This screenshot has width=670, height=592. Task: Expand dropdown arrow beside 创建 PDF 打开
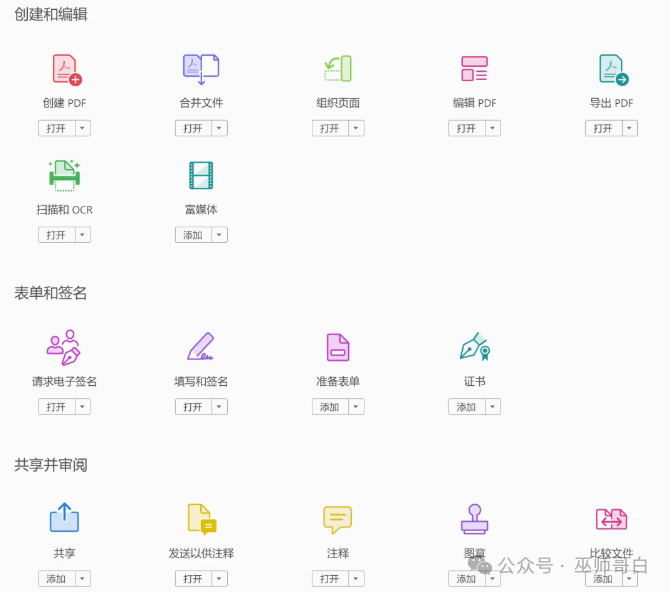pos(83,128)
